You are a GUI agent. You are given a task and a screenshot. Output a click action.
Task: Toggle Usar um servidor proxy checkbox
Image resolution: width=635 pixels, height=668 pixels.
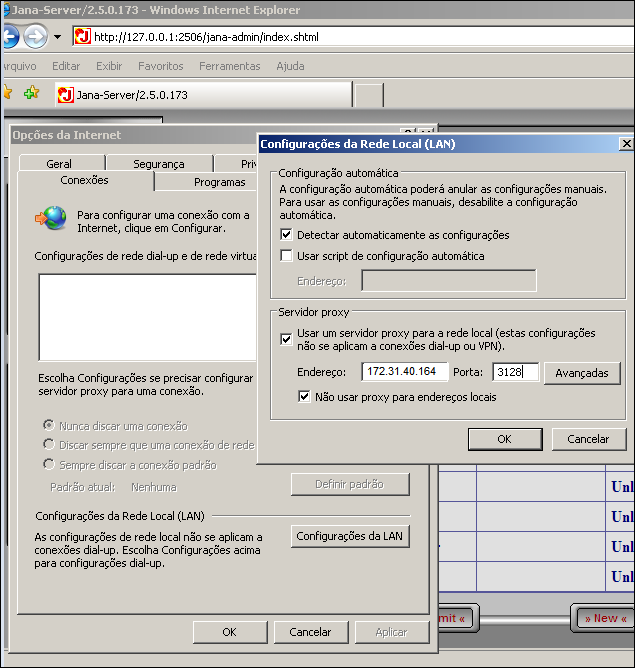[286, 339]
